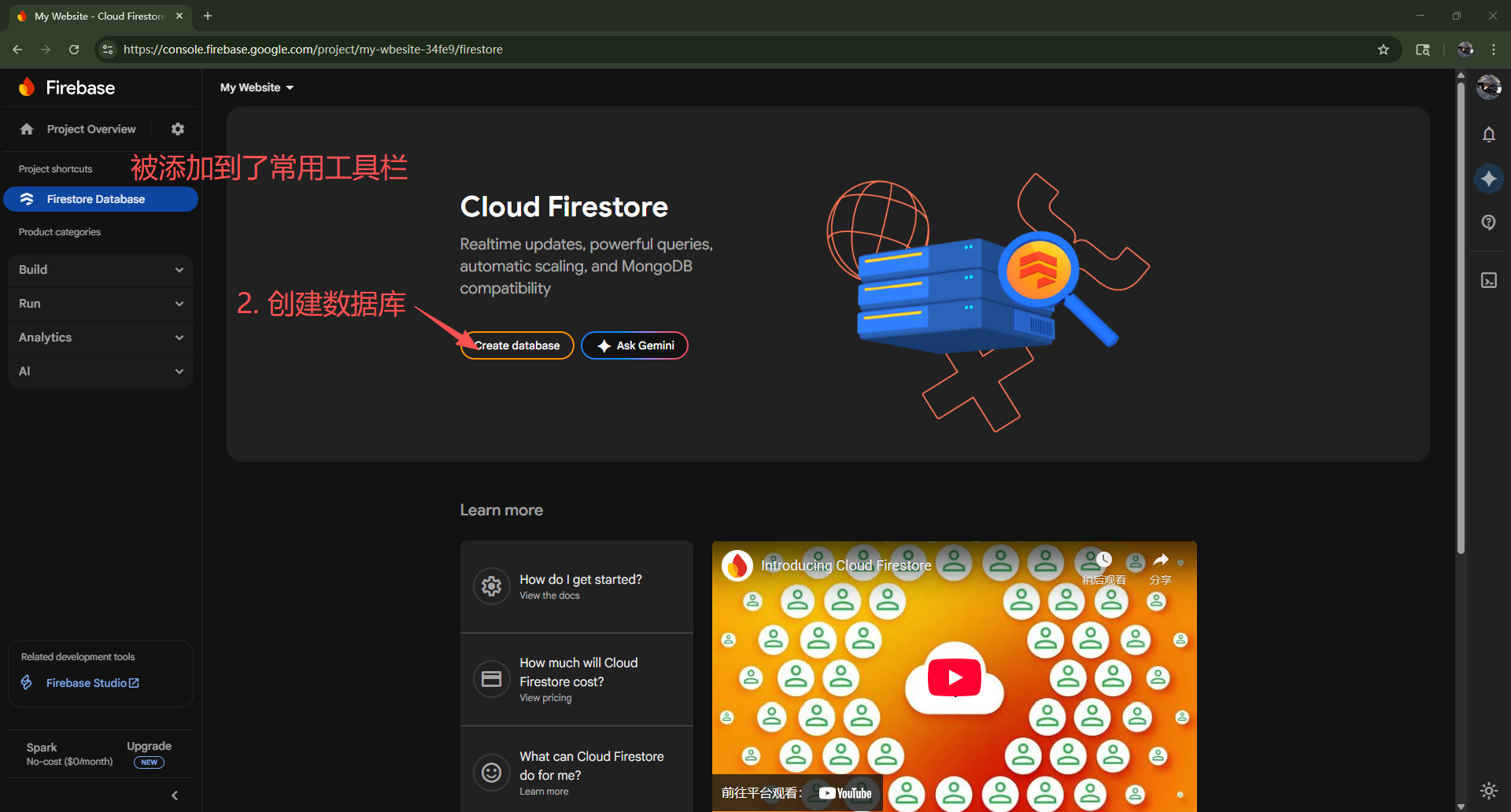This screenshot has width=1511, height=812.
Task: Play the Introducing Cloud Firestore video
Action: [x=954, y=677]
